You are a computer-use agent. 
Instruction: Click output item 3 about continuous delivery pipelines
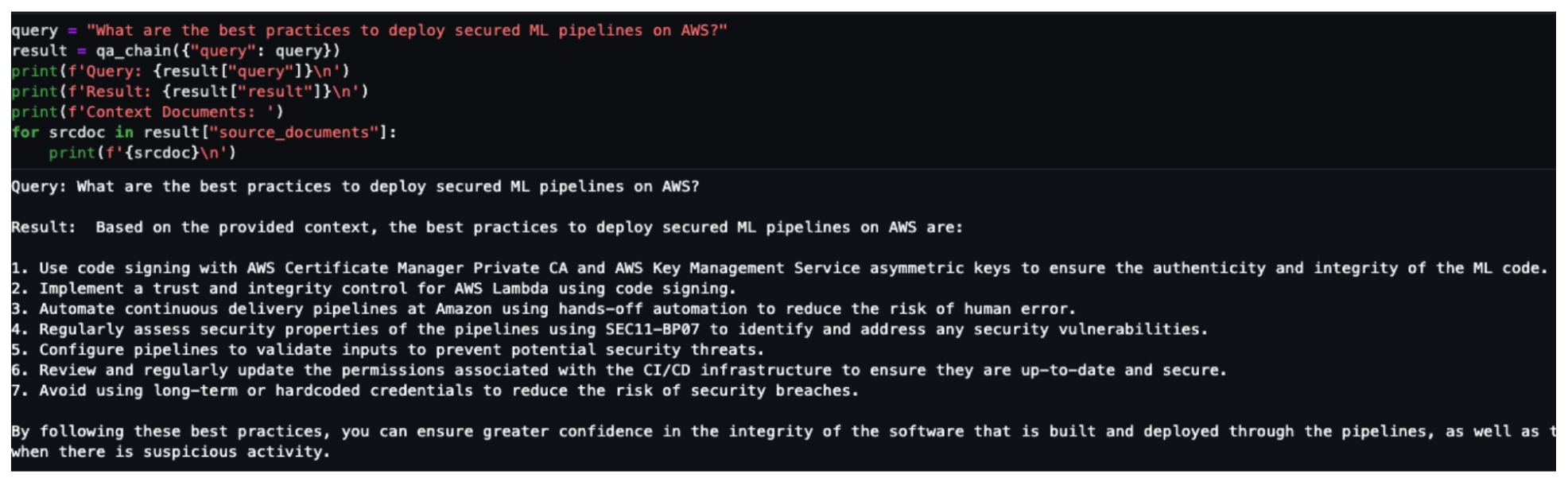pos(543,309)
